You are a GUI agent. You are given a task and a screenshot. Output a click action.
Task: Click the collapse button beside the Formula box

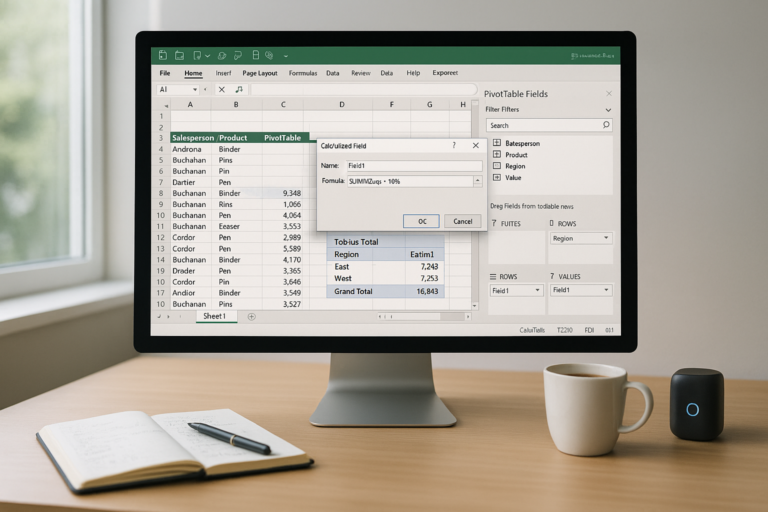[x=478, y=181]
